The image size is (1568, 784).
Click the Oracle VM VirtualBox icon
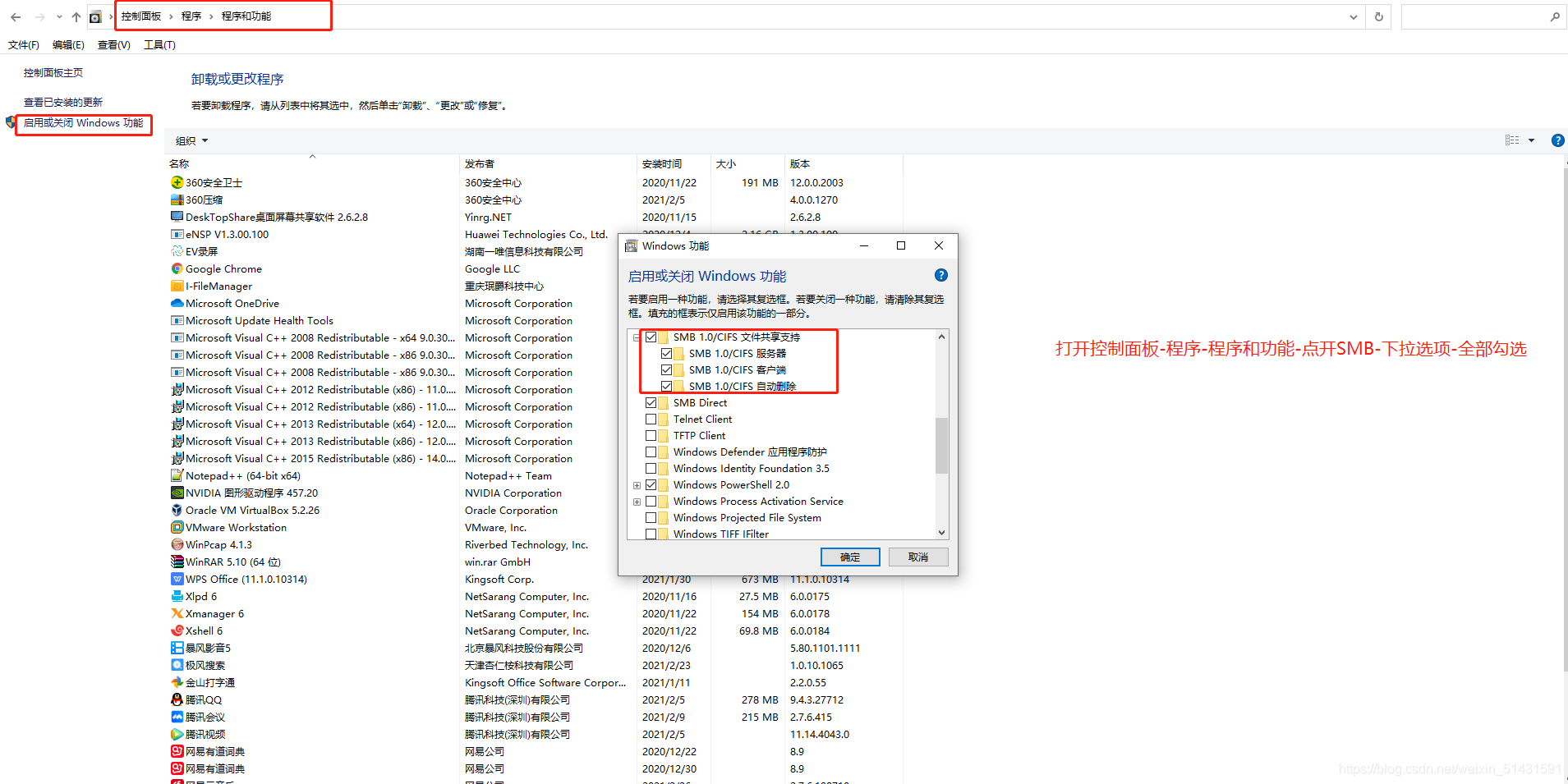(177, 510)
